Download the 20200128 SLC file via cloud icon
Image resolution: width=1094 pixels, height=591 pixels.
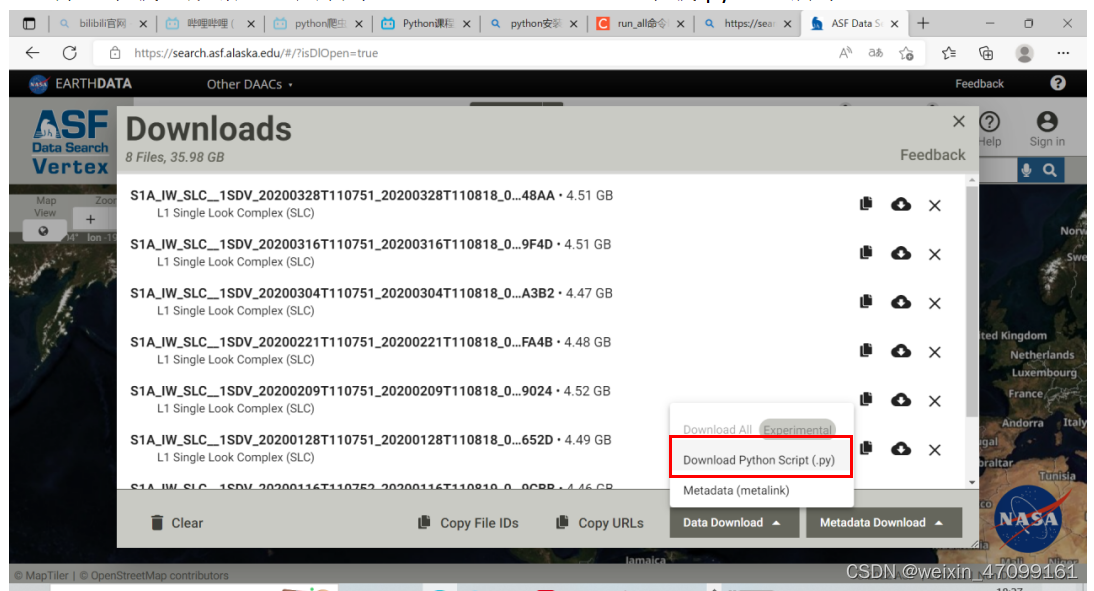[x=901, y=449]
